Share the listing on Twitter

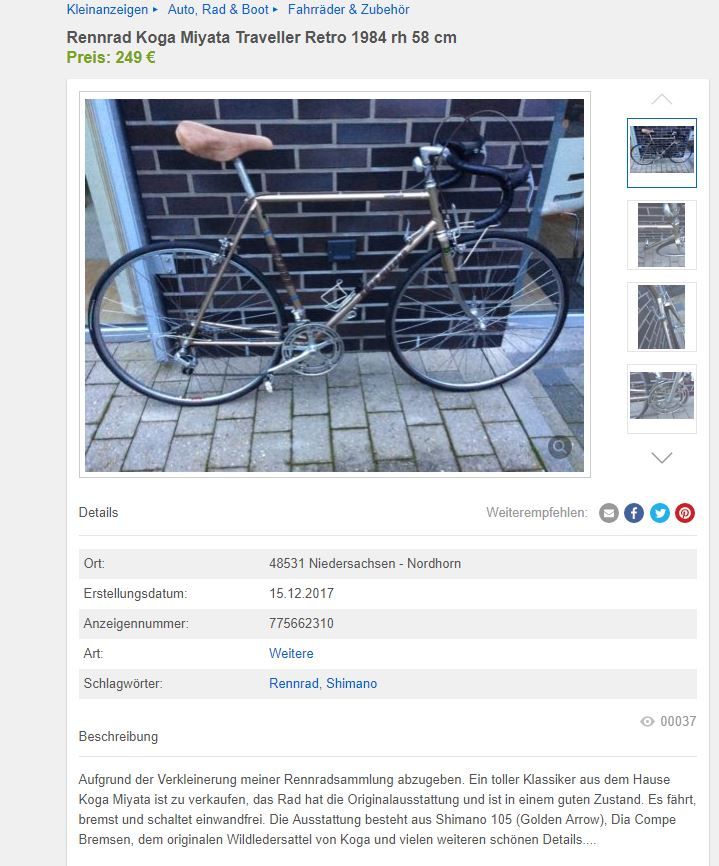coord(659,513)
